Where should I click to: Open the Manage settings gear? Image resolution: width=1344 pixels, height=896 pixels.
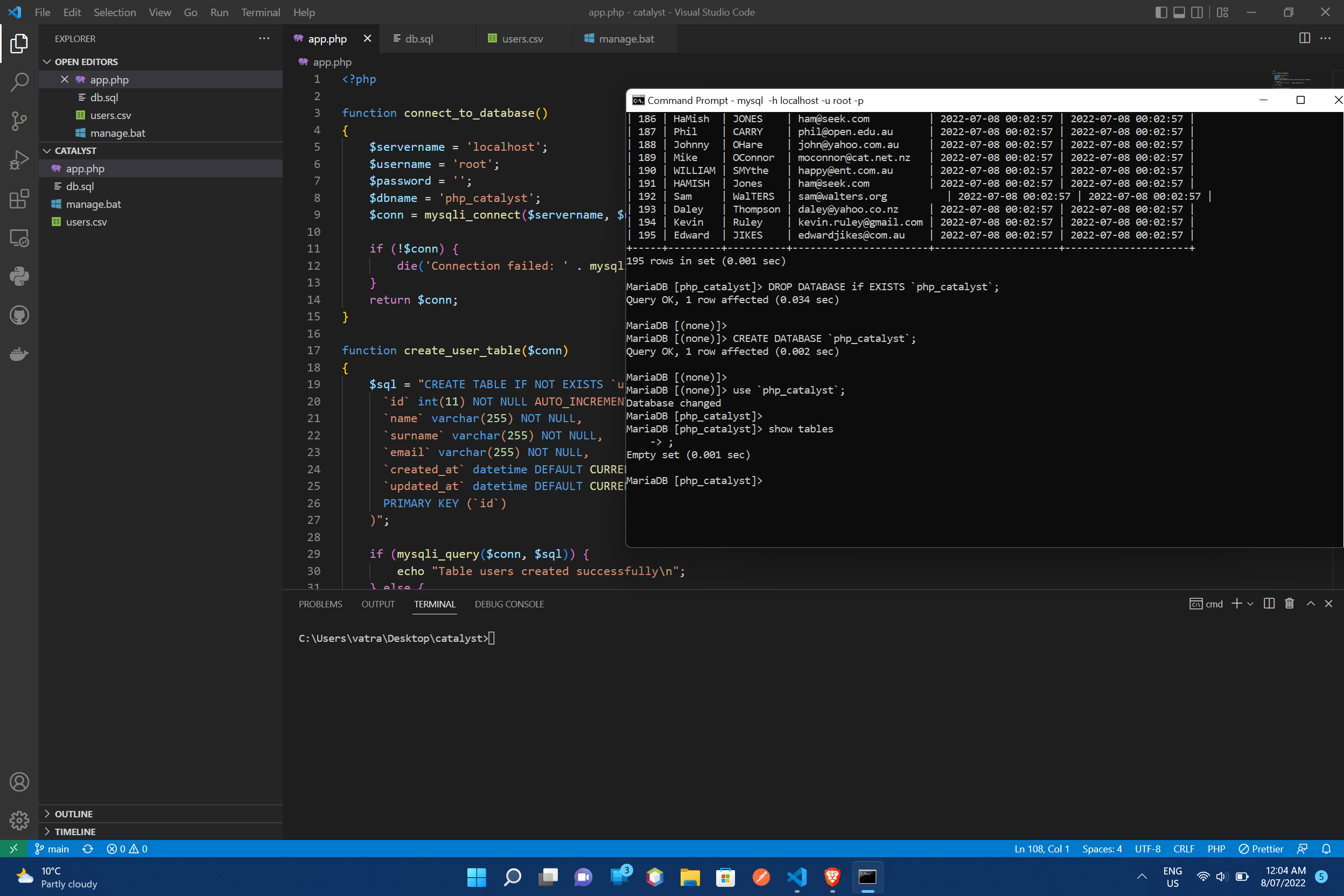tap(19, 820)
